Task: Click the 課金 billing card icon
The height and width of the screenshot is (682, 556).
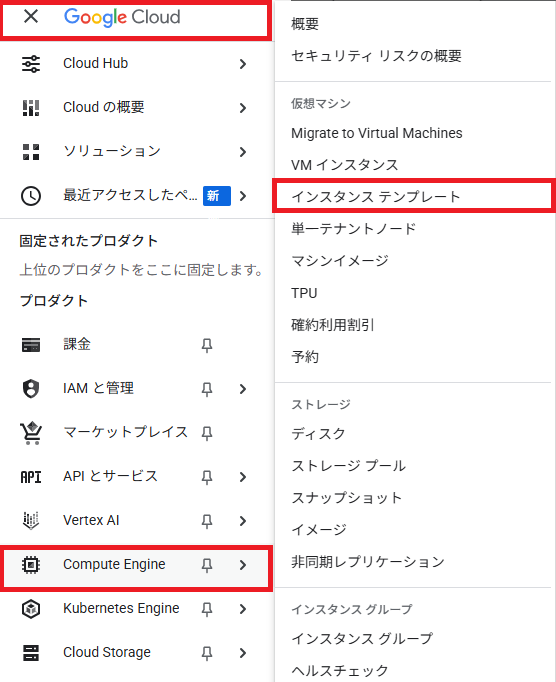Action: (31, 345)
